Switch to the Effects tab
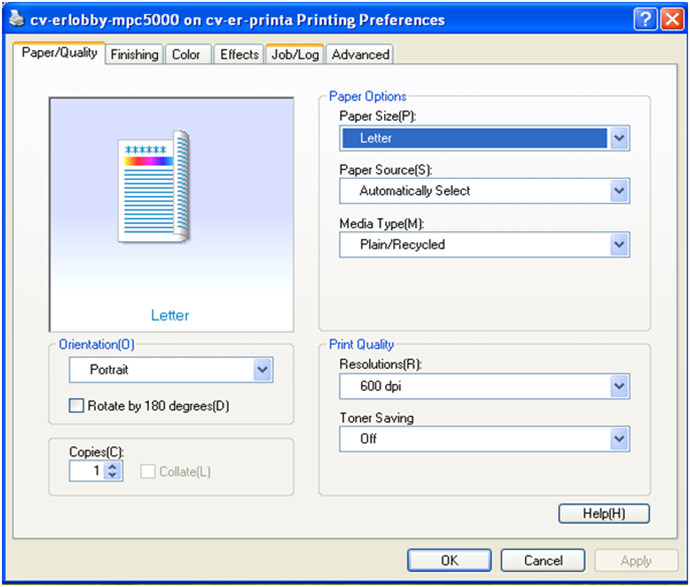 point(239,55)
